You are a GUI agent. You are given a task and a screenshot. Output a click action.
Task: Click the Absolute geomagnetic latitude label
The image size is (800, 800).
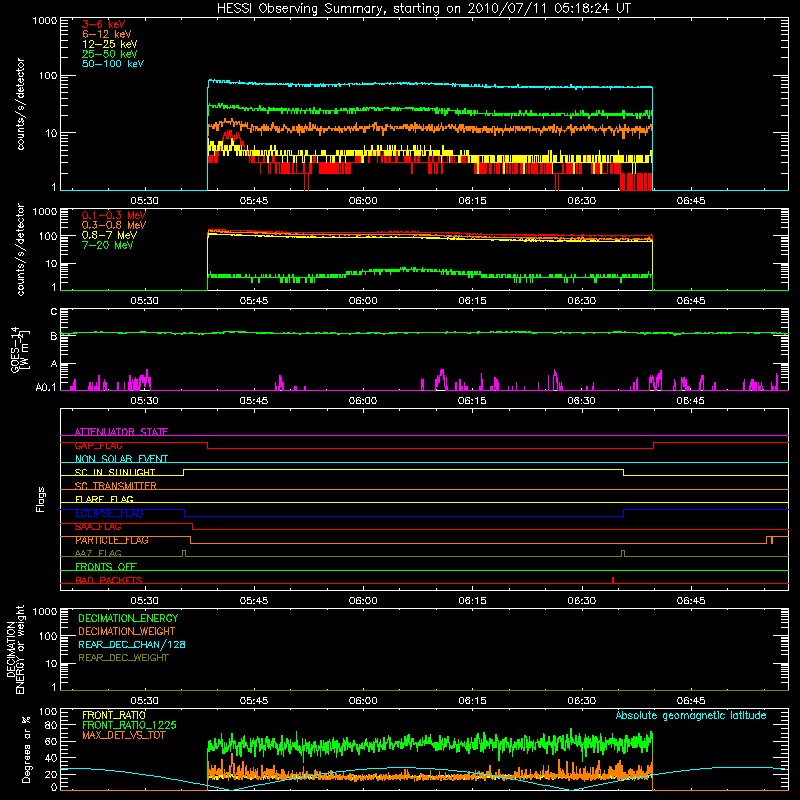[x=691, y=715]
